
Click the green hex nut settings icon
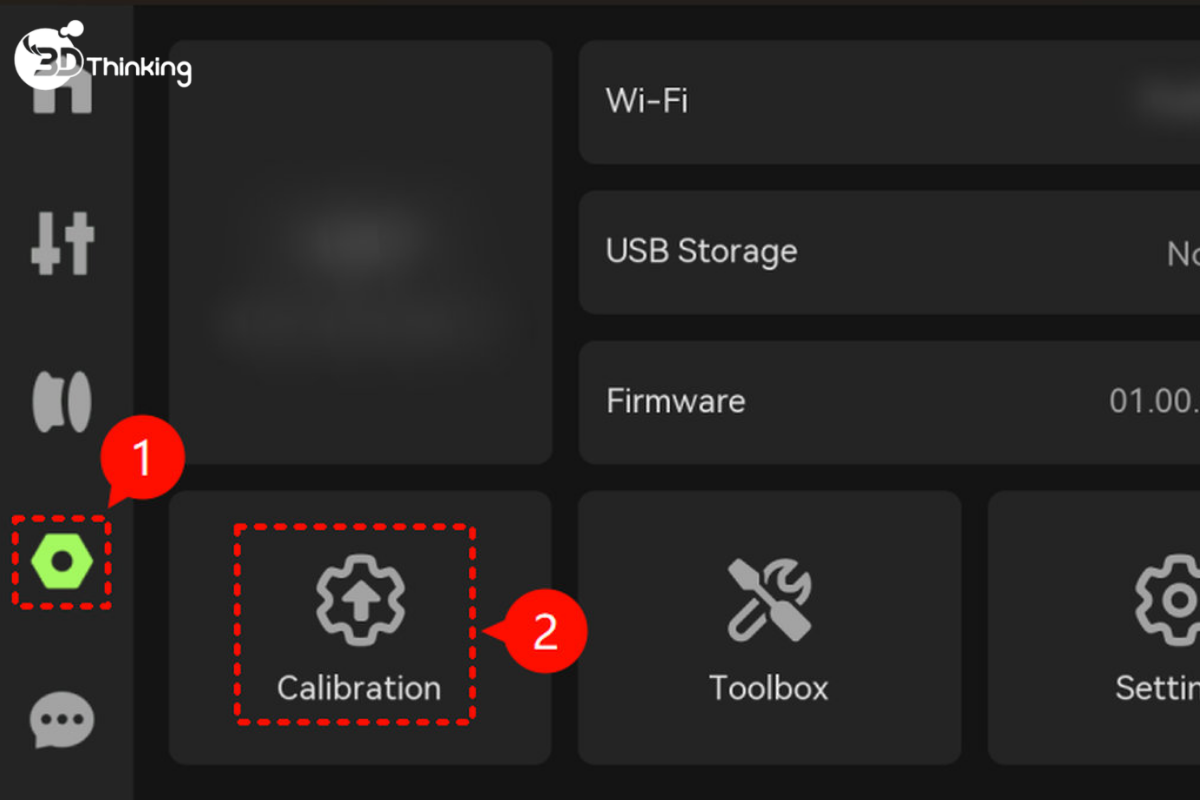[62, 563]
